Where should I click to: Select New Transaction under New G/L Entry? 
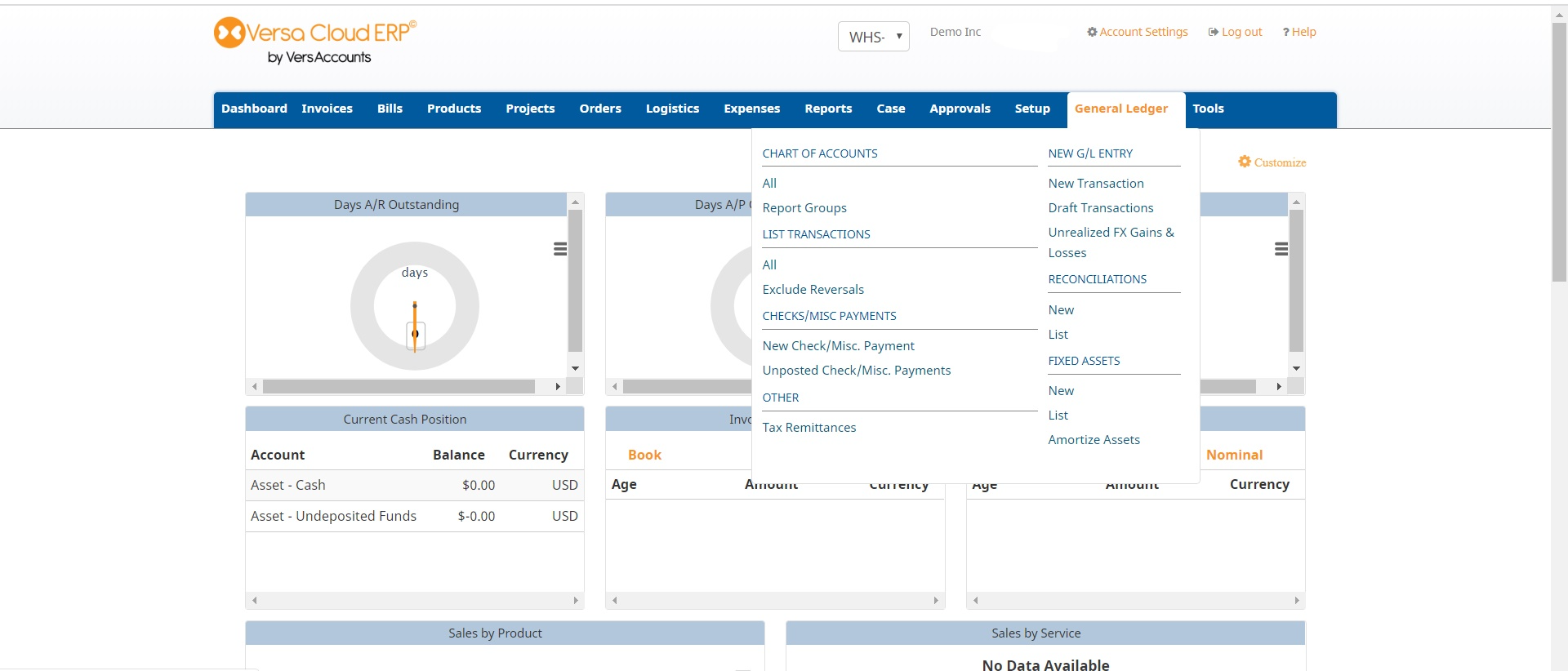click(1096, 184)
